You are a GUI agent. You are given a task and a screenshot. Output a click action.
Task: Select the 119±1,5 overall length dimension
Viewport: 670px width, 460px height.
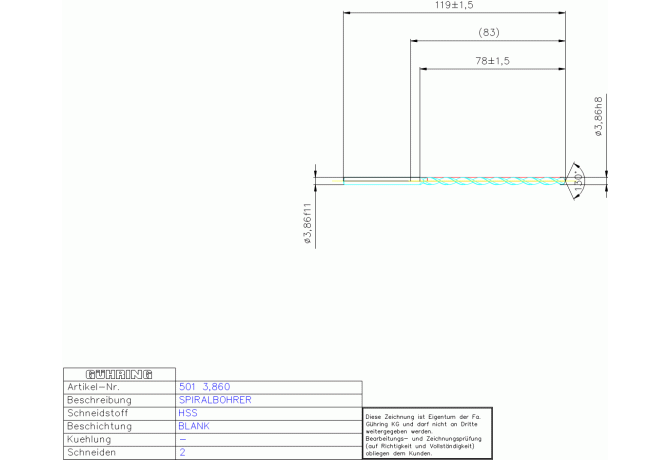point(453,6)
